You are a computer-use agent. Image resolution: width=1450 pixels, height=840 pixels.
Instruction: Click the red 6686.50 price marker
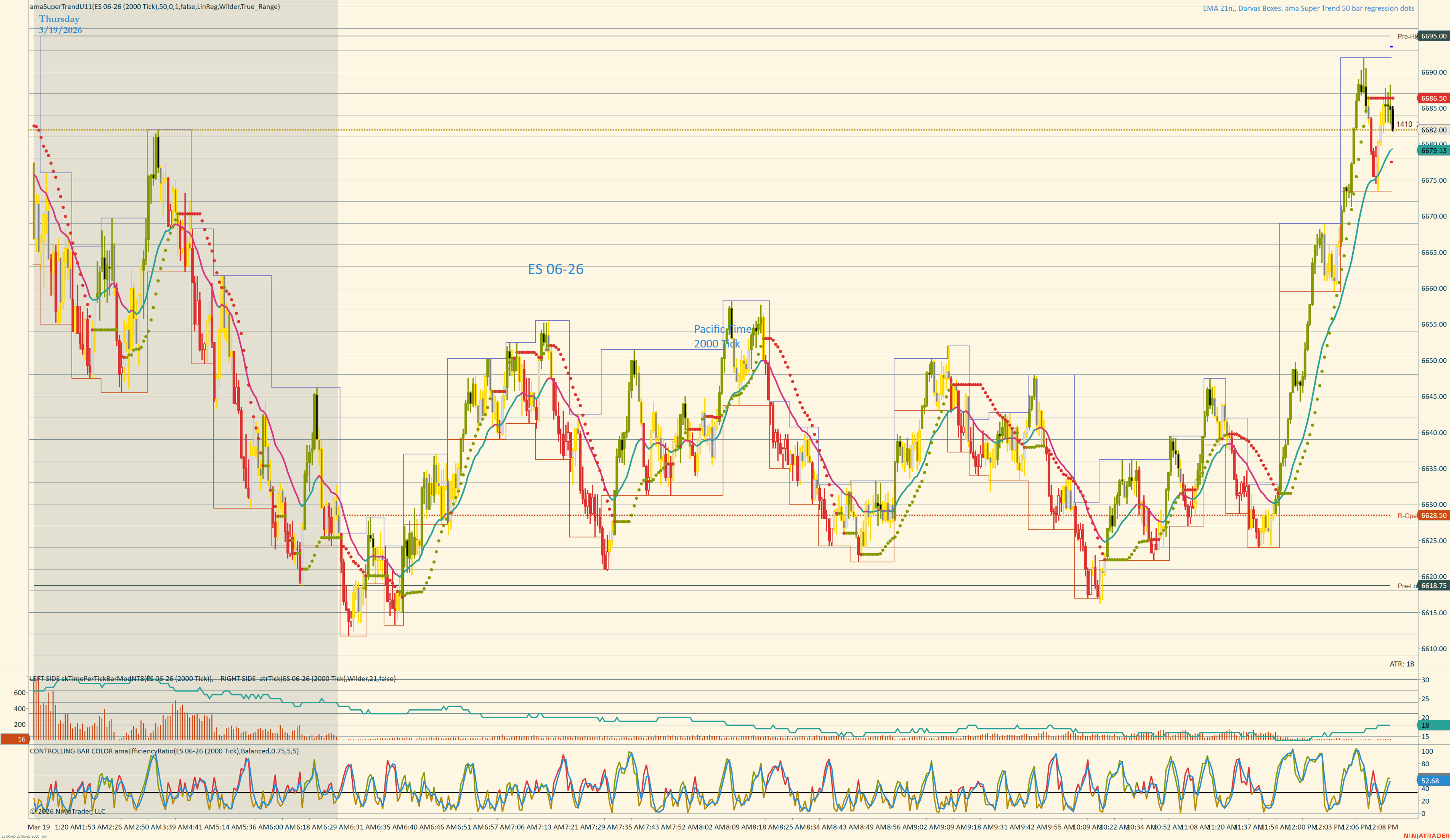(1433, 98)
